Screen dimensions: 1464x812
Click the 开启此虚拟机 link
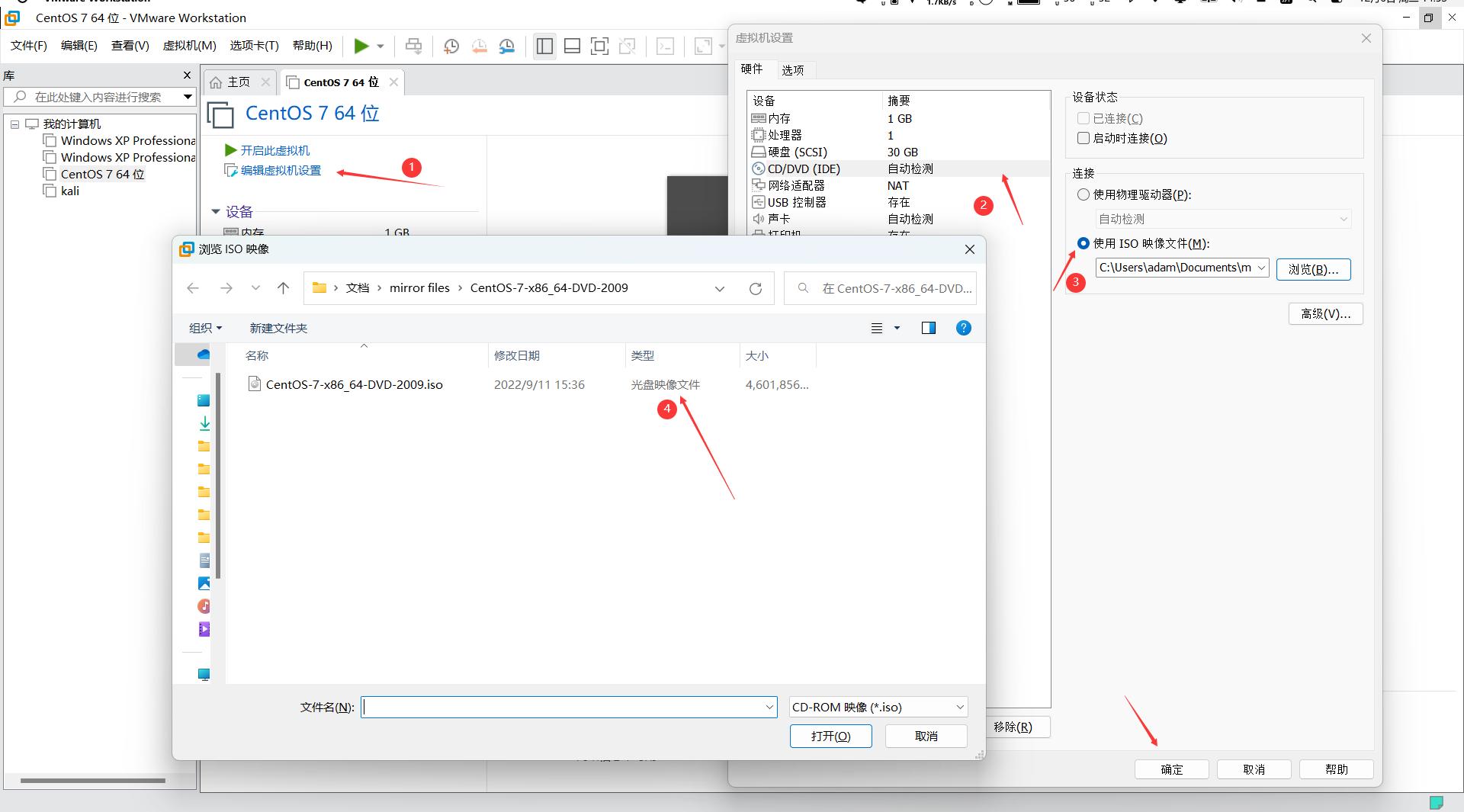coord(274,150)
